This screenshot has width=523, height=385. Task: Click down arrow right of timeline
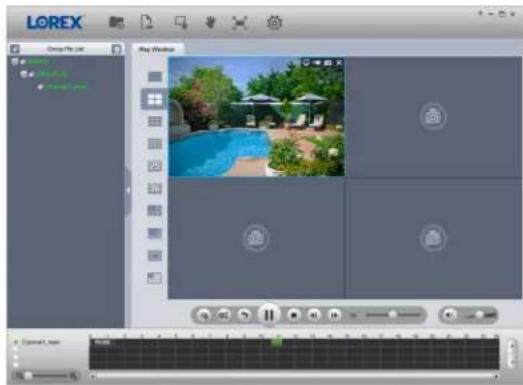pyautogui.click(x=511, y=361)
